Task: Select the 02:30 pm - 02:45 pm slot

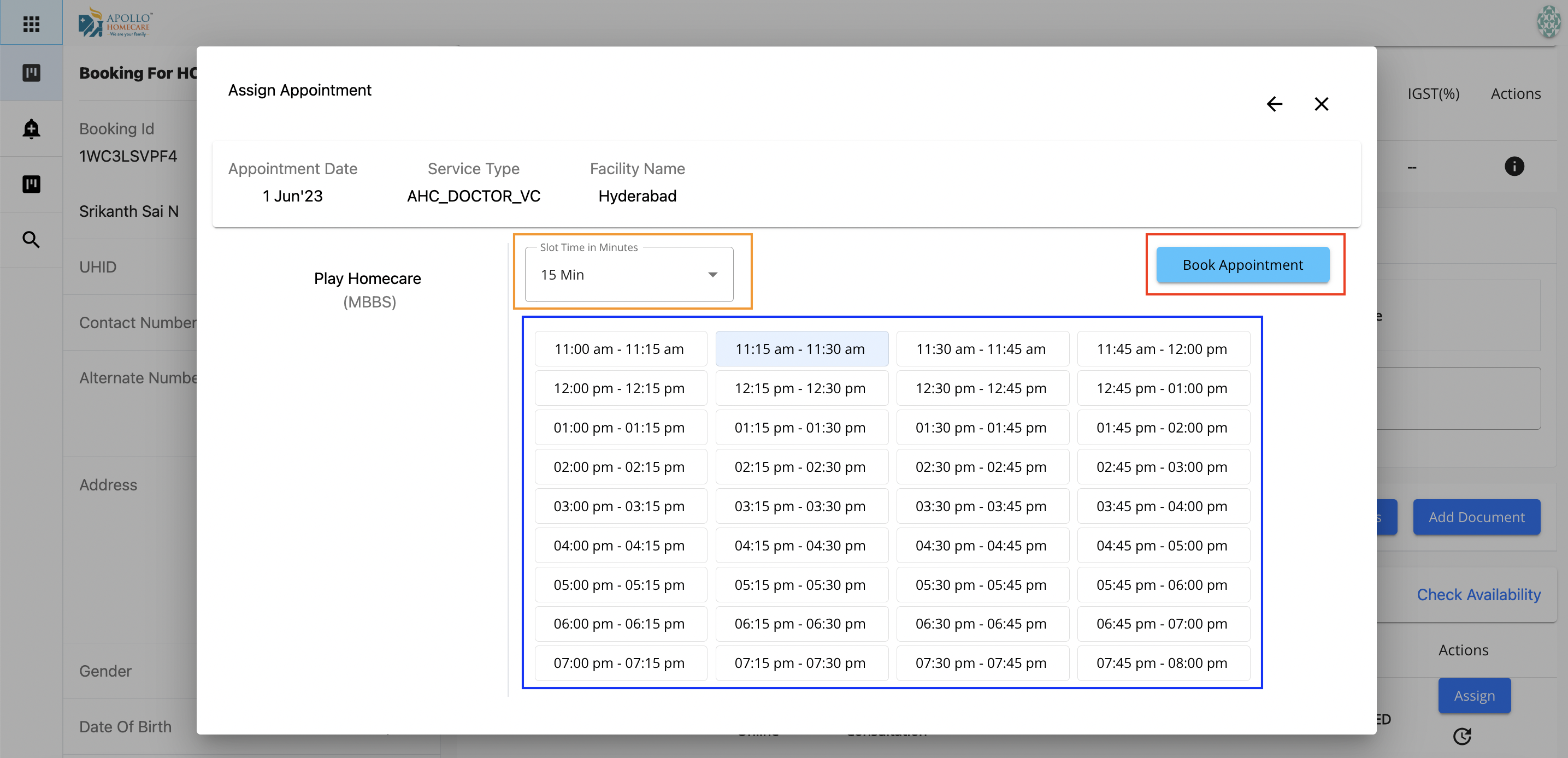Action: click(981, 466)
